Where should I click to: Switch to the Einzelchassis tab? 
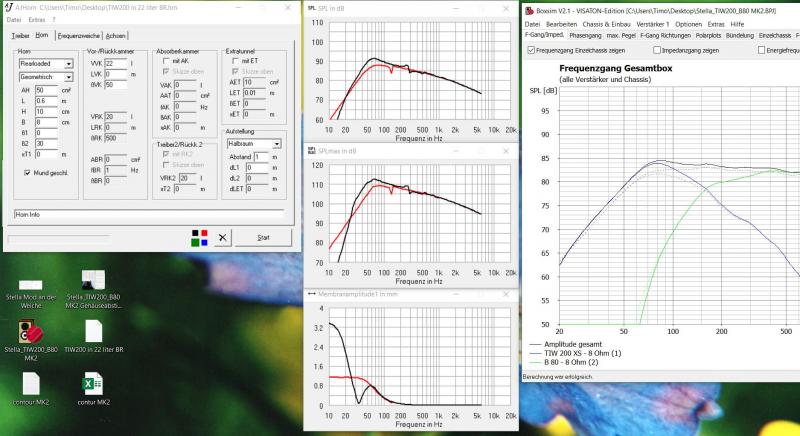click(774, 36)
